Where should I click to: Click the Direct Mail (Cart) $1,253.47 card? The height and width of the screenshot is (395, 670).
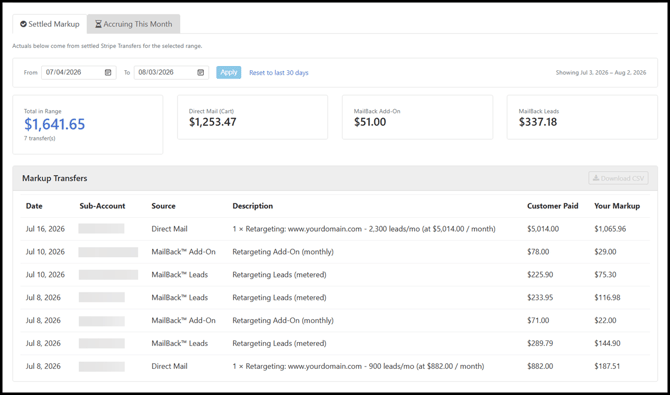coord(253,117)
